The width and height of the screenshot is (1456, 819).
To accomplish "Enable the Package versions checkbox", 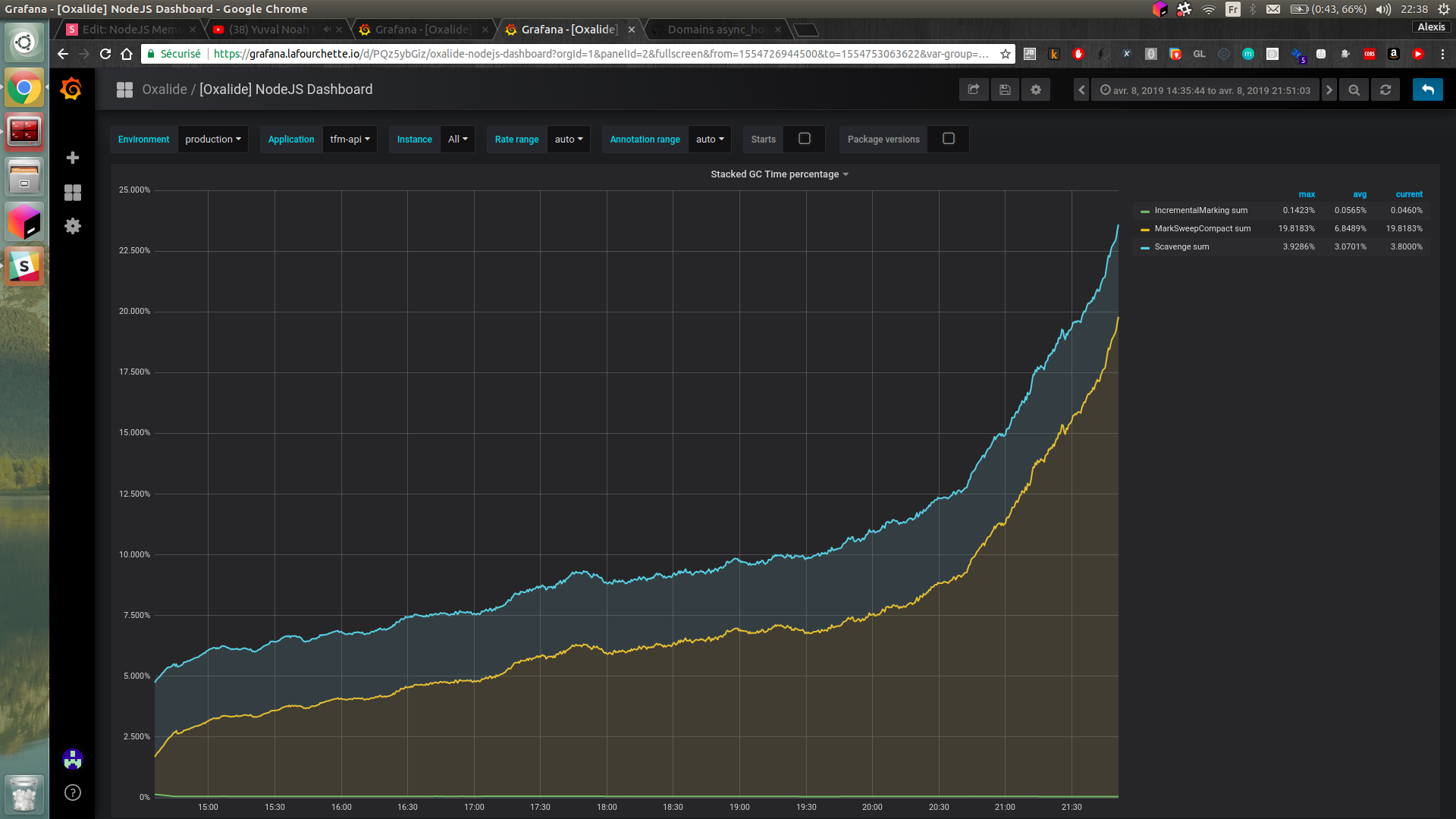I will 948,139.
